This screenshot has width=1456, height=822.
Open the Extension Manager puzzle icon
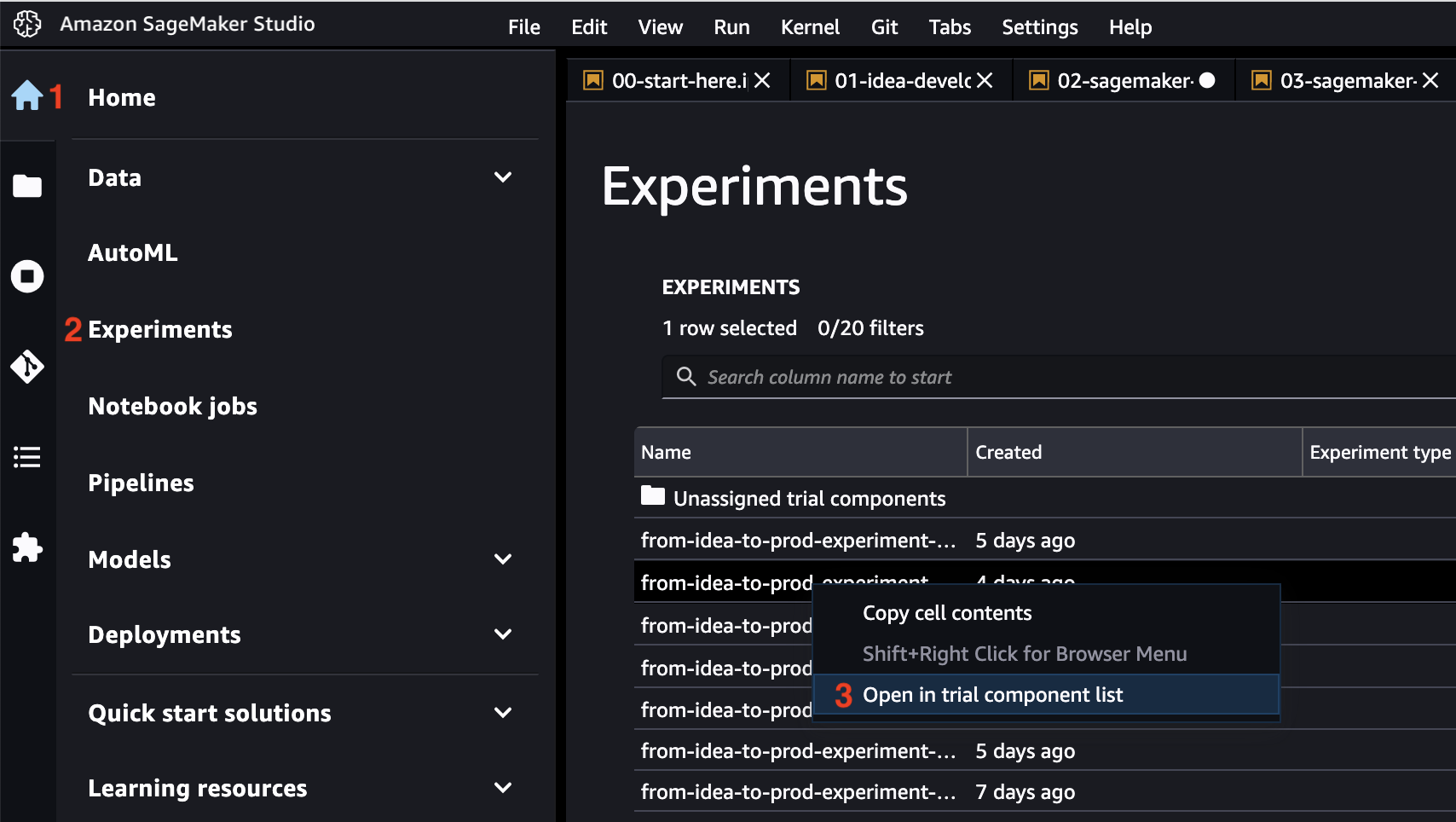click(x=27, y=547)
